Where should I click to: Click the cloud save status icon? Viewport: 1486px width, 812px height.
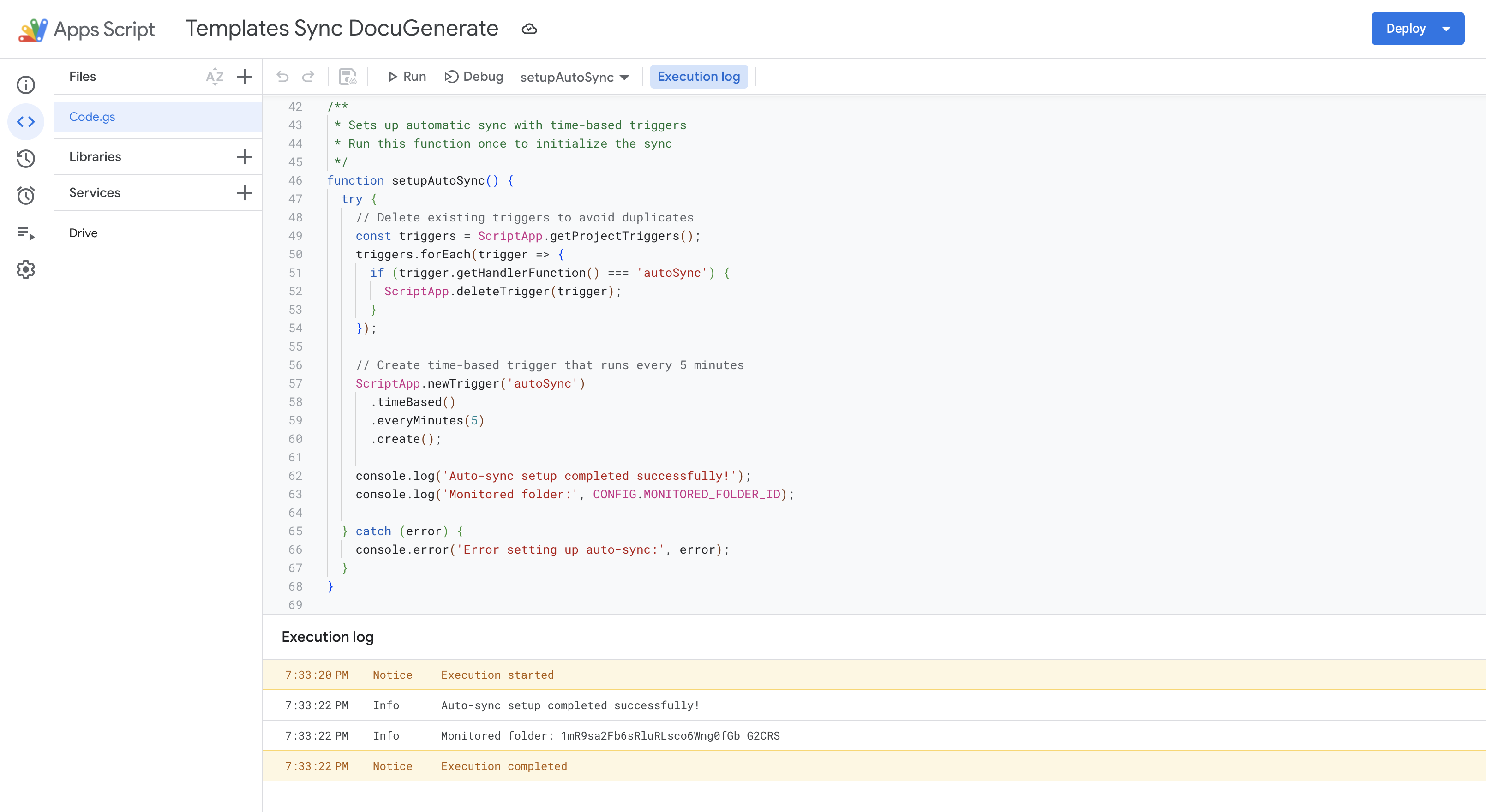(x=529, y=29)
